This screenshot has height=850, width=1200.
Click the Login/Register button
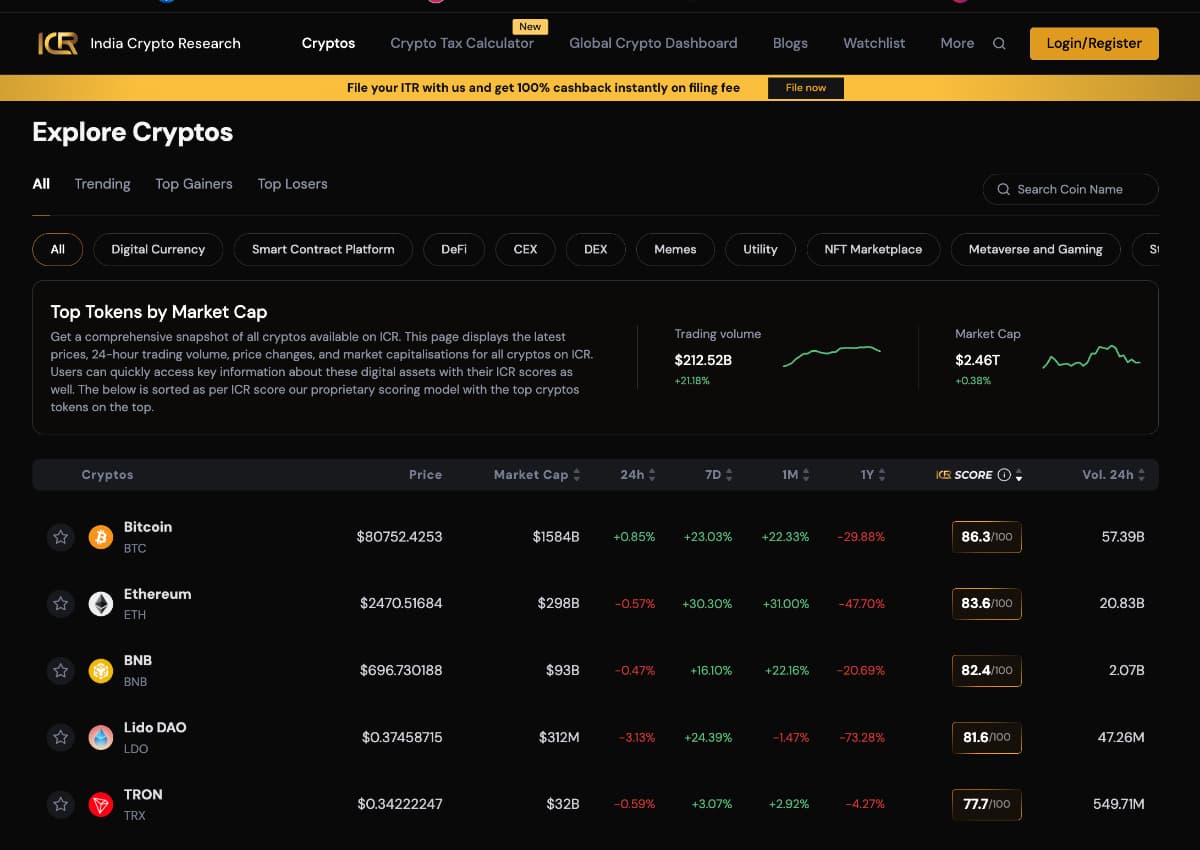click(1094, 43)
